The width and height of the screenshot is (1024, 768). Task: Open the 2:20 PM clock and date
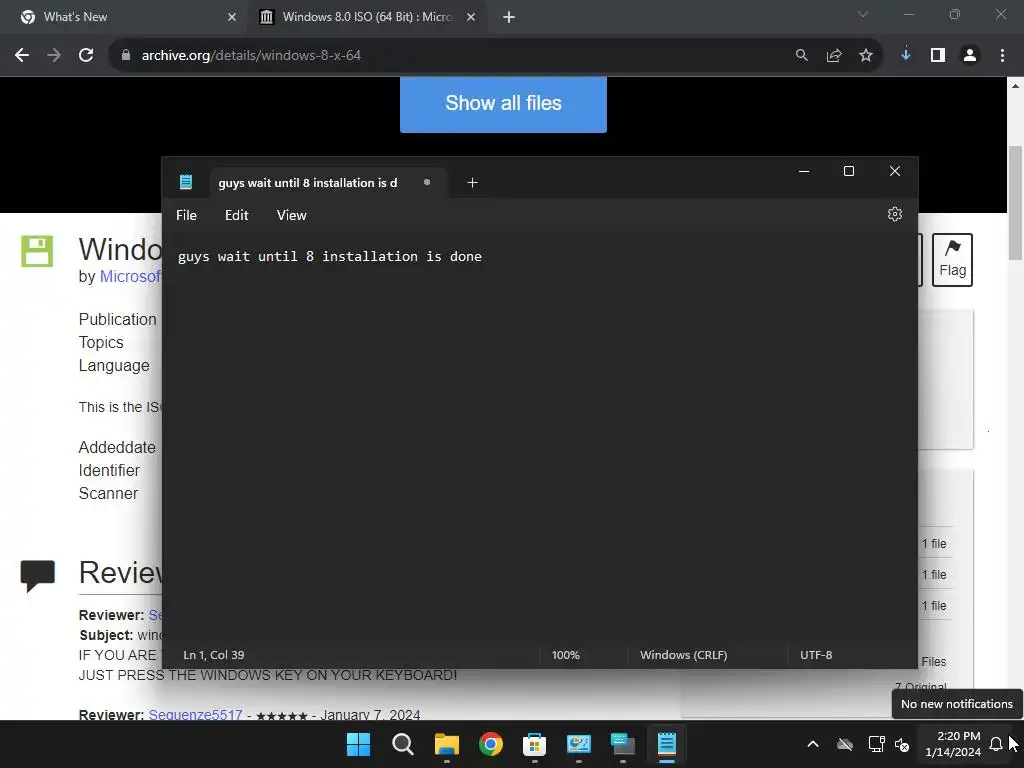pyautogui.click(x=952, y=744)
